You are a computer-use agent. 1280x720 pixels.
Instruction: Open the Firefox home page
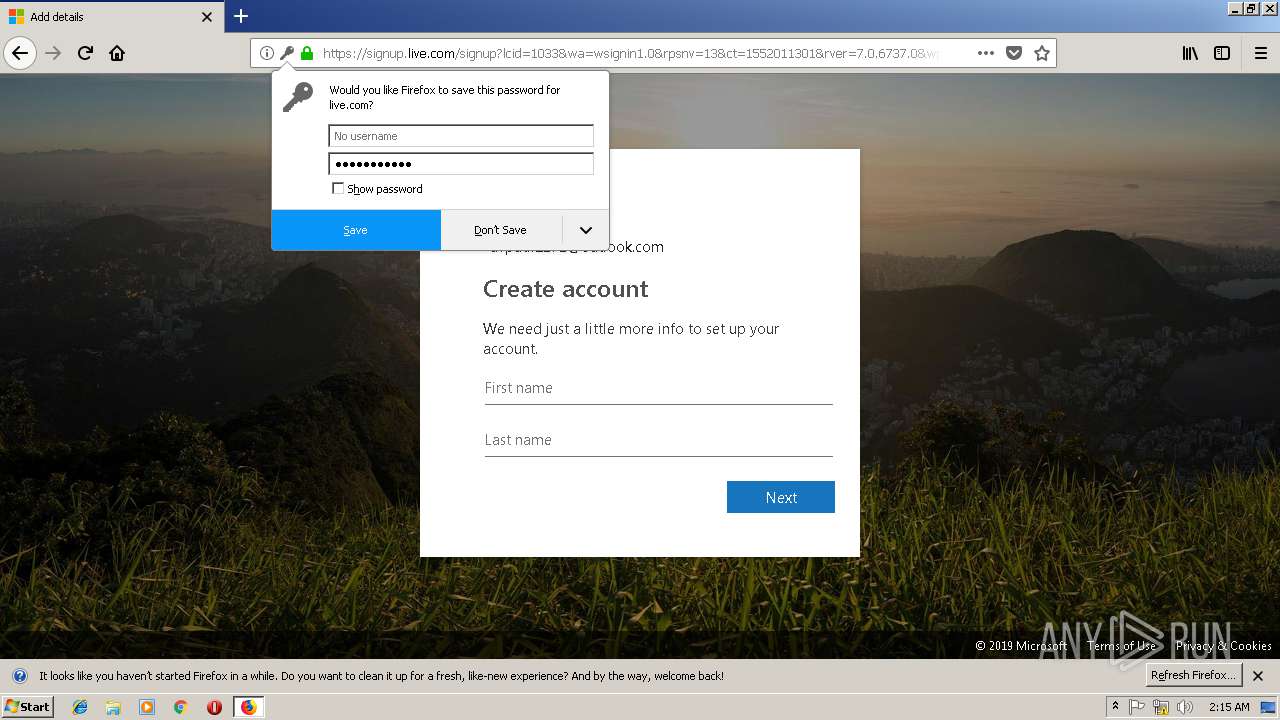point(117,53)
